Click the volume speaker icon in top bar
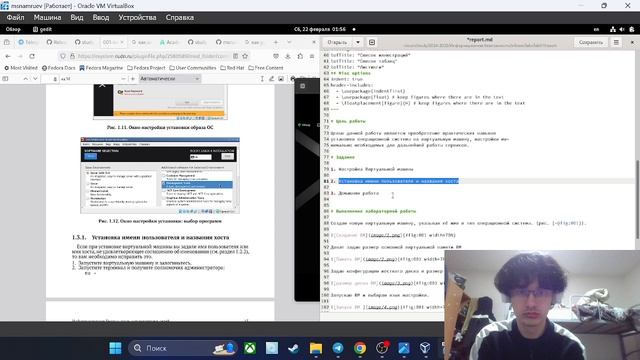The width and height of the screenshot is (640, 360). [x=622, y=29]
